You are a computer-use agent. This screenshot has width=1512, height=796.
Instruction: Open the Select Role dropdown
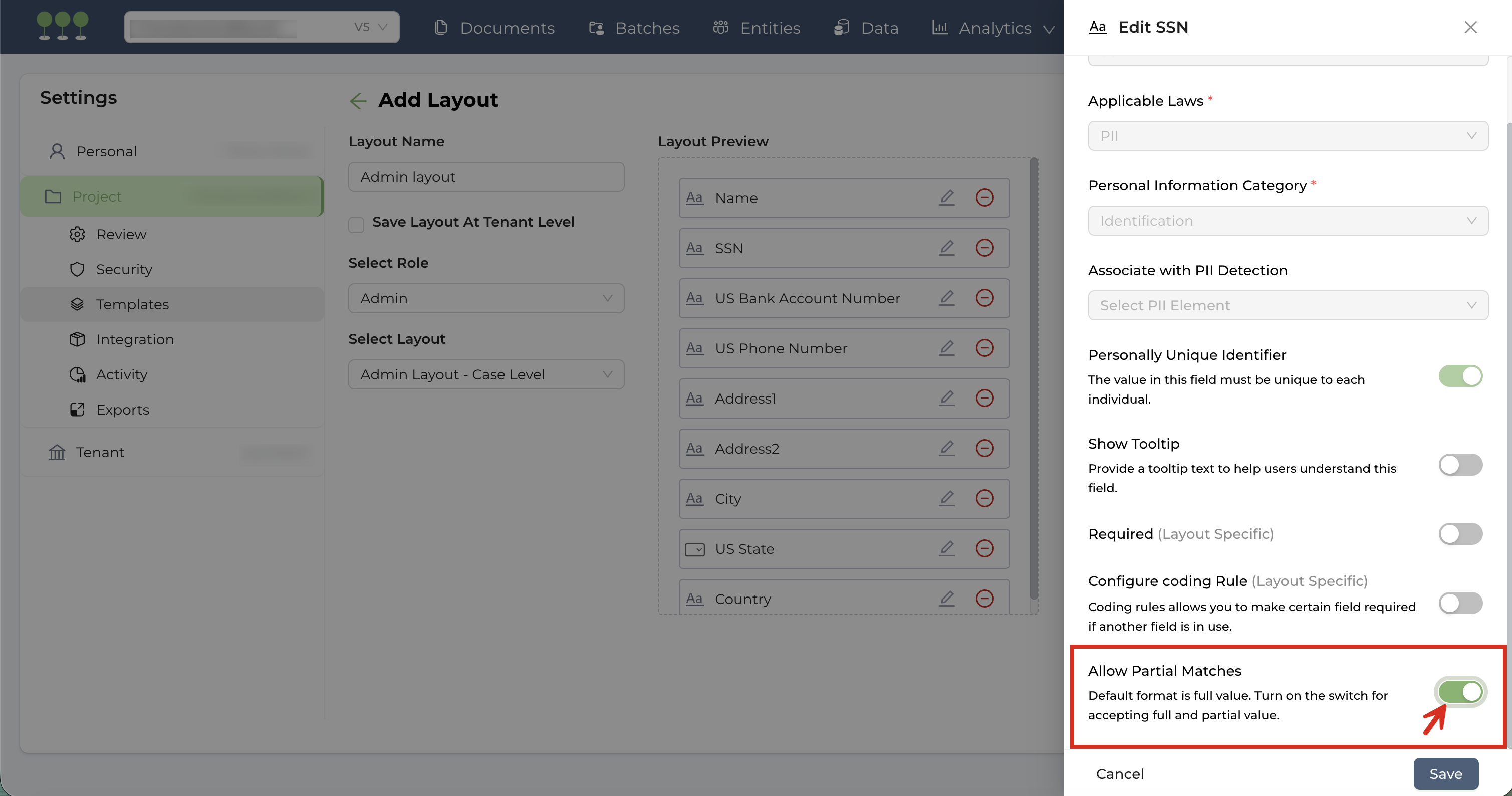[485, 298]
